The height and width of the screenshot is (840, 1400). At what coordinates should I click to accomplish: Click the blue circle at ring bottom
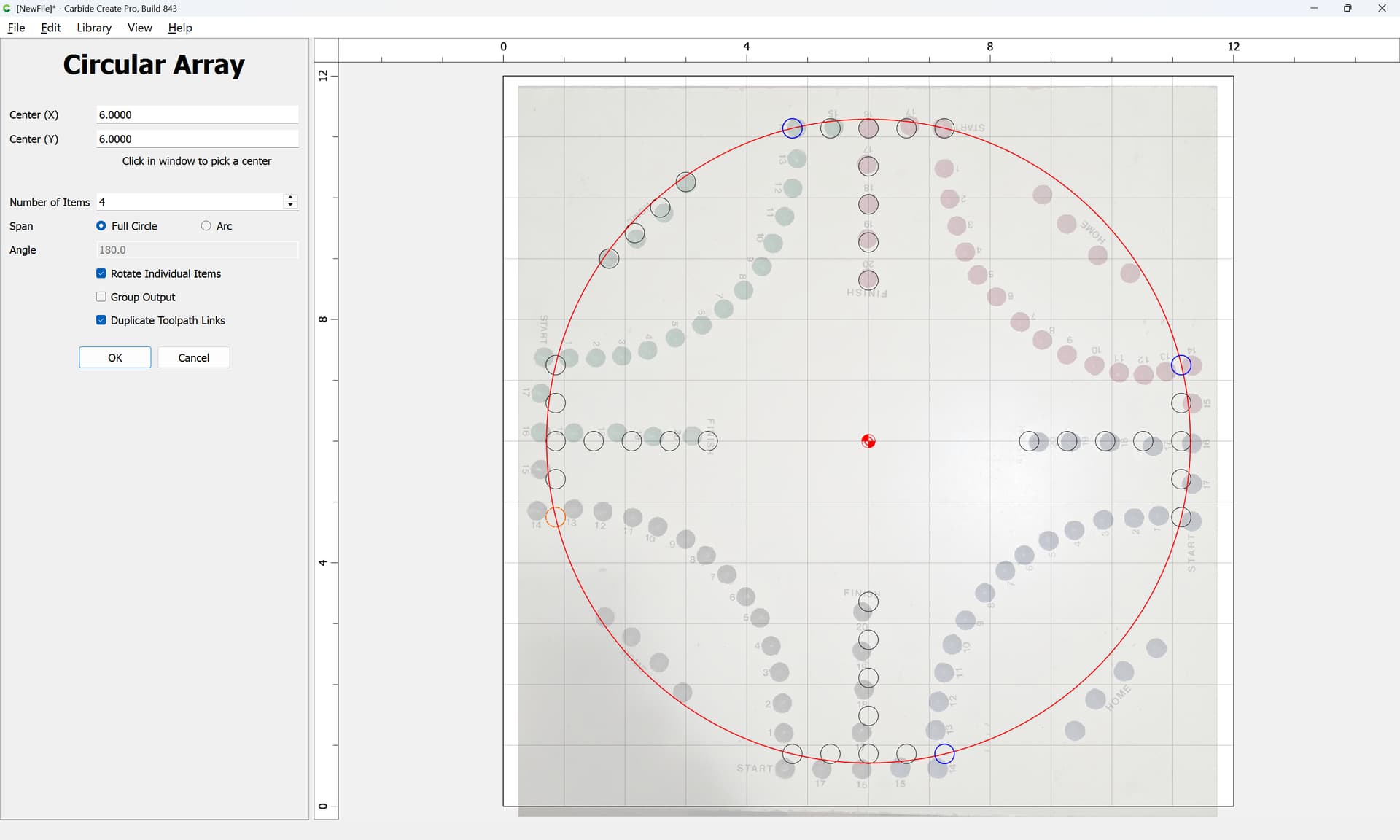tap(944, 753)
